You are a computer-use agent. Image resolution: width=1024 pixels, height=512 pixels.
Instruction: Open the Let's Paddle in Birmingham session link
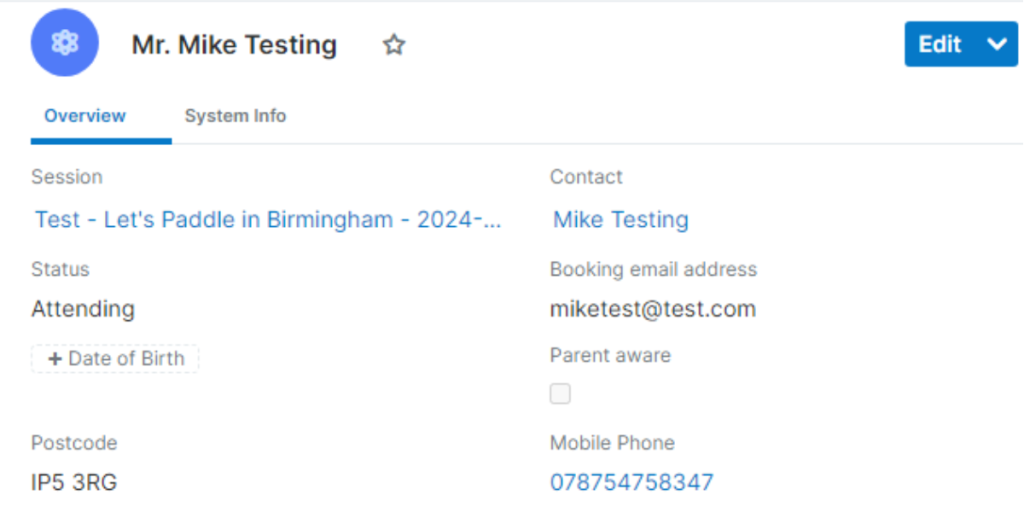tap(268, 220)
